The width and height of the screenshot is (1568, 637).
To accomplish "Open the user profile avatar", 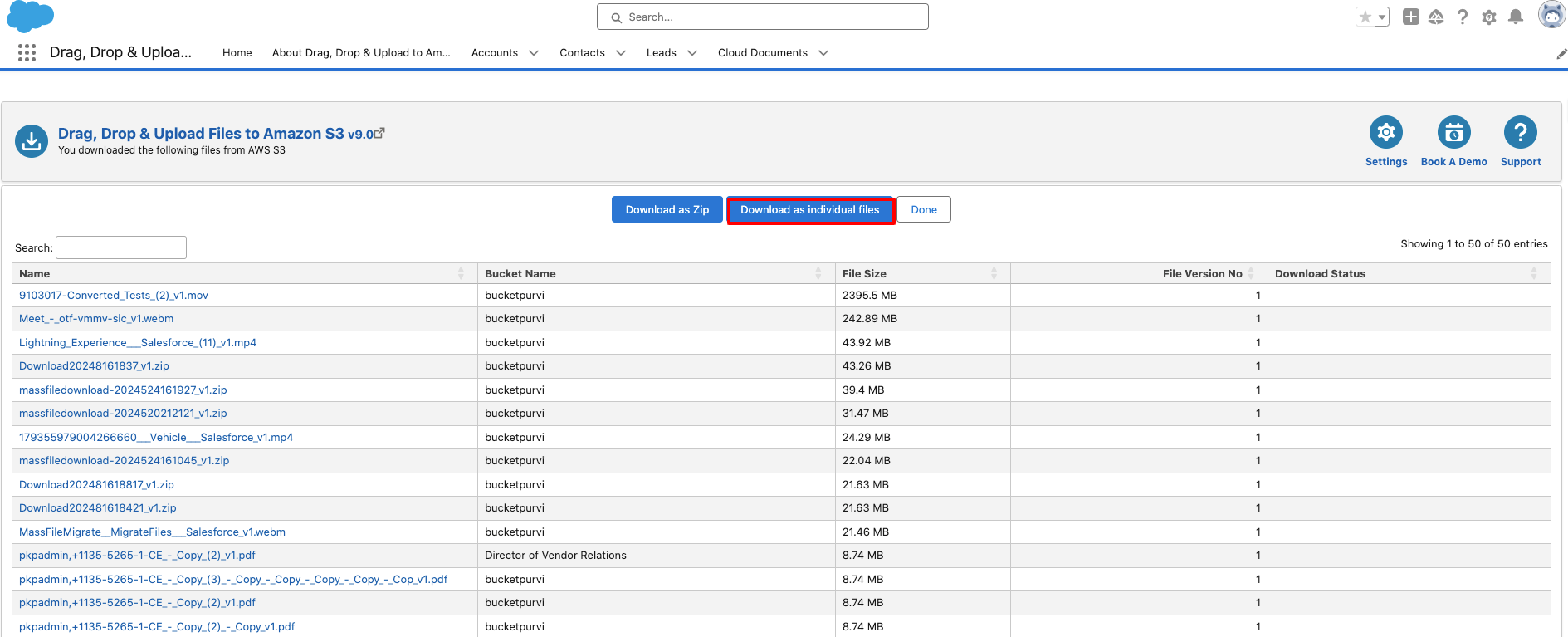I will click(1551, 15).
